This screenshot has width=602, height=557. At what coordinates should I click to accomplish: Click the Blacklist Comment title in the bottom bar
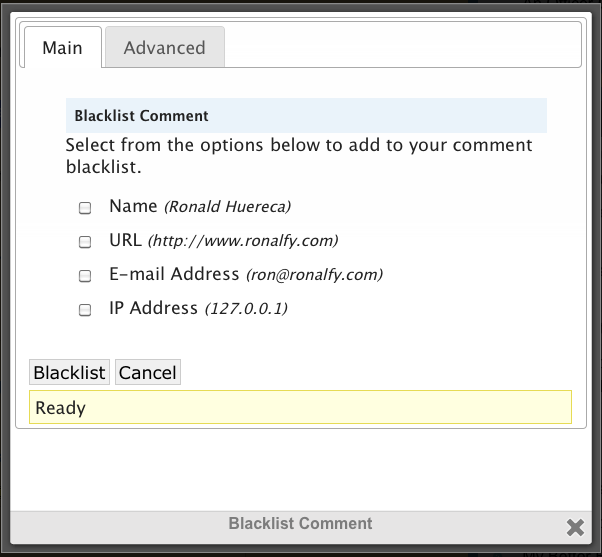300,524
